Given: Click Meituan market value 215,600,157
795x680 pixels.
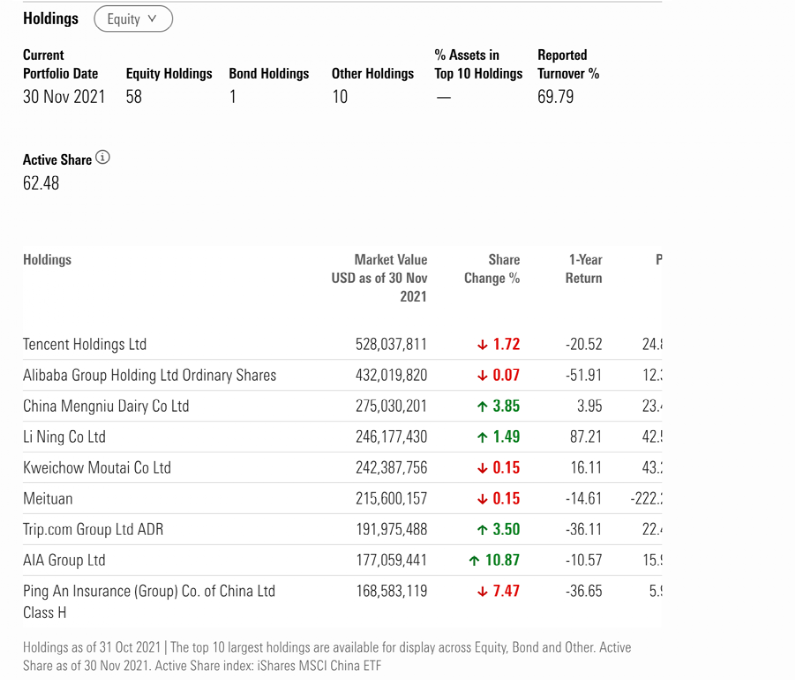Looking at the screenshot, I should (391, 498).
